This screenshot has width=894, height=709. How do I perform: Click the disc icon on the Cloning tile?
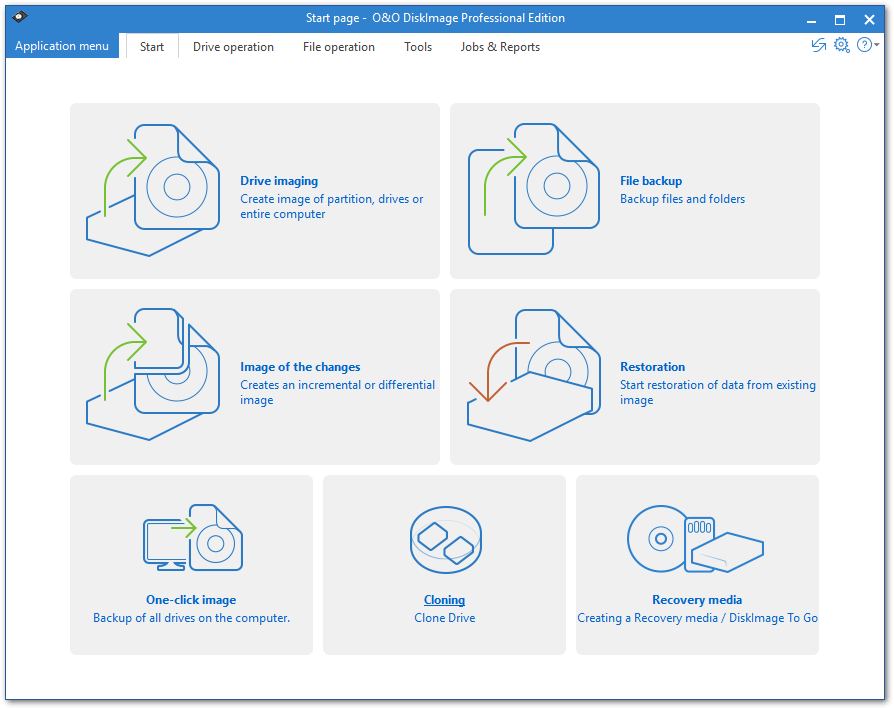445,540
